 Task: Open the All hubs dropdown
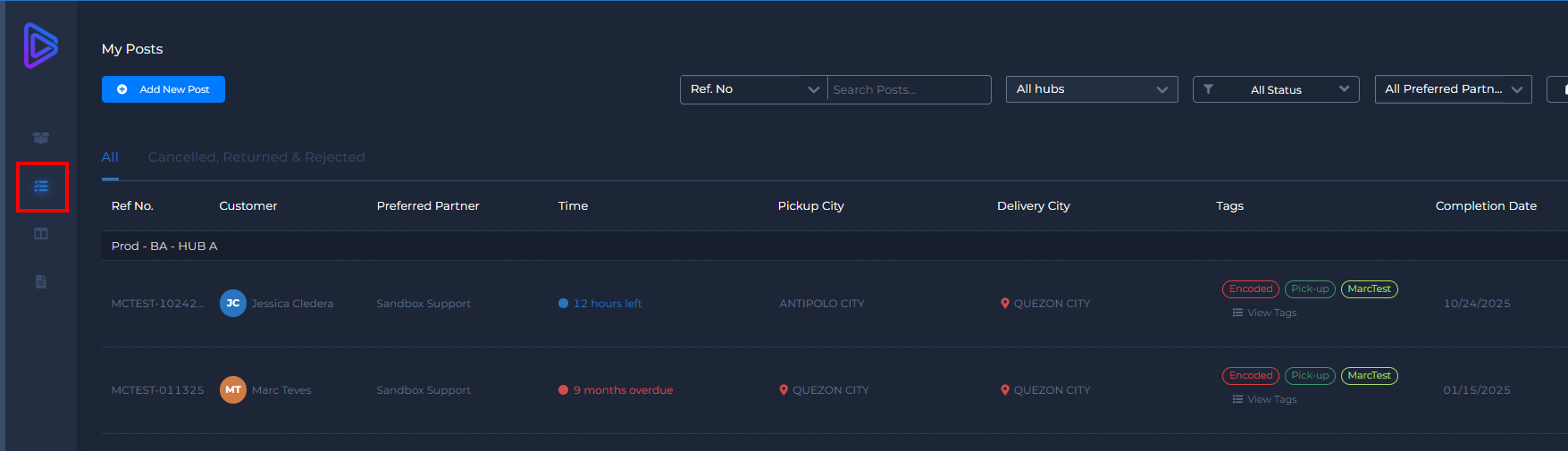click(x=1091, y=89)
